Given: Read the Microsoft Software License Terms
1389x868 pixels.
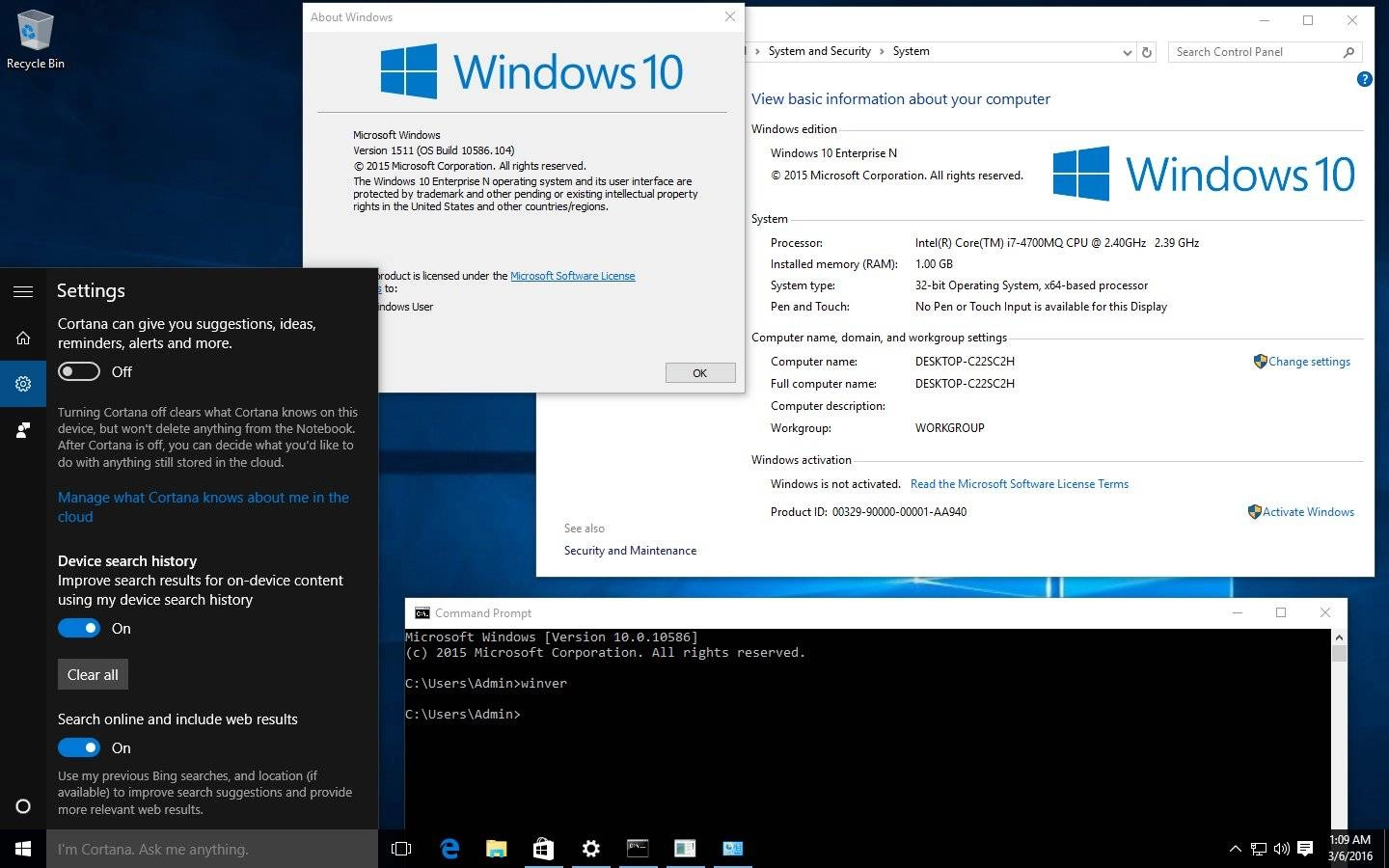Looking at the screenshot, I should 1020,484.
